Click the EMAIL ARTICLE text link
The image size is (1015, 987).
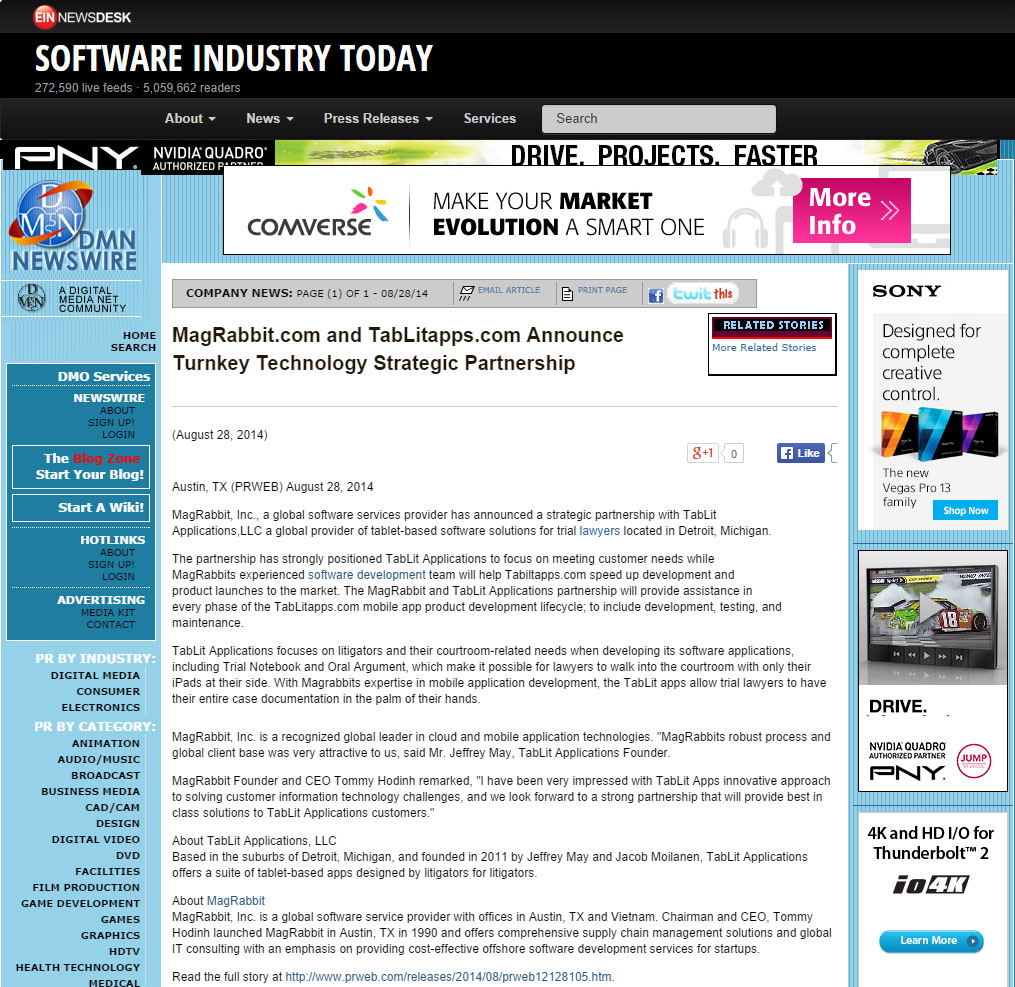pyautogui.click(x=509, y=290)
